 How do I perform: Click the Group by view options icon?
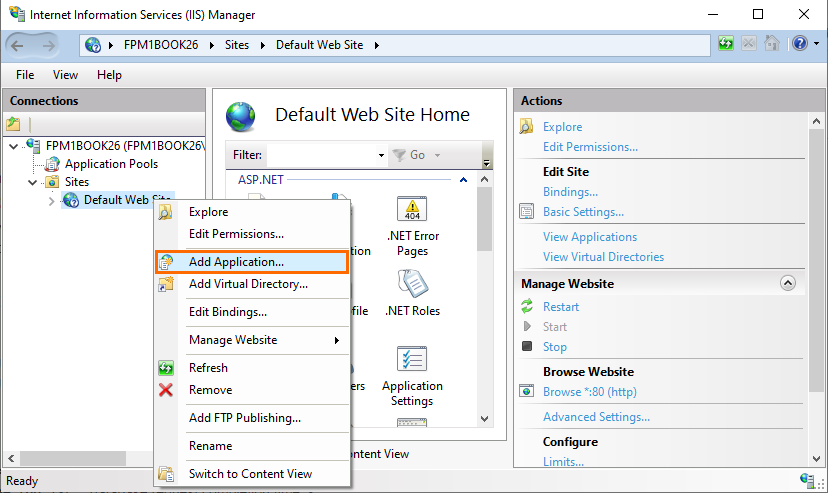click(487, 163)
